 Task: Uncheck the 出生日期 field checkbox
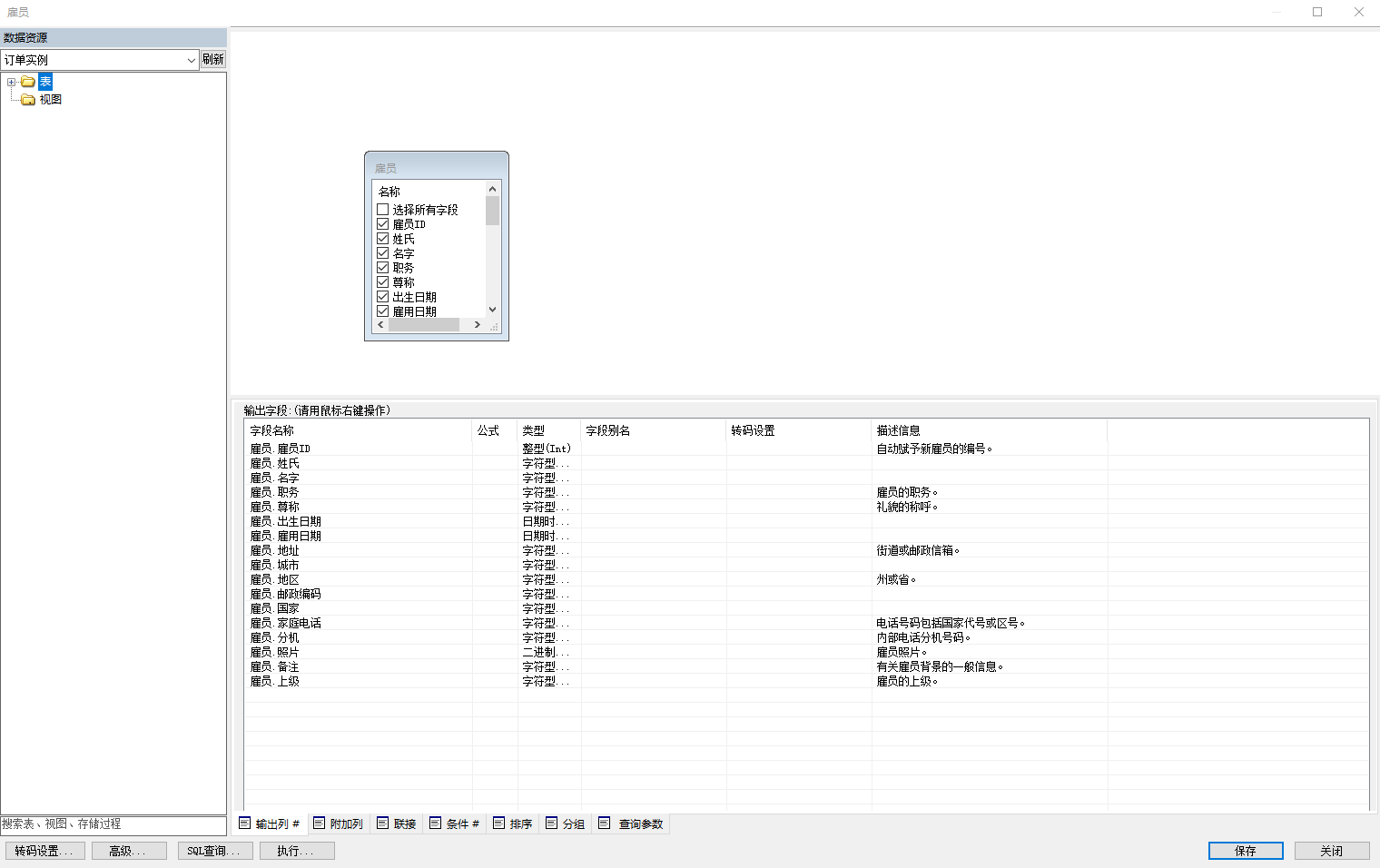[x=383, y=297]
